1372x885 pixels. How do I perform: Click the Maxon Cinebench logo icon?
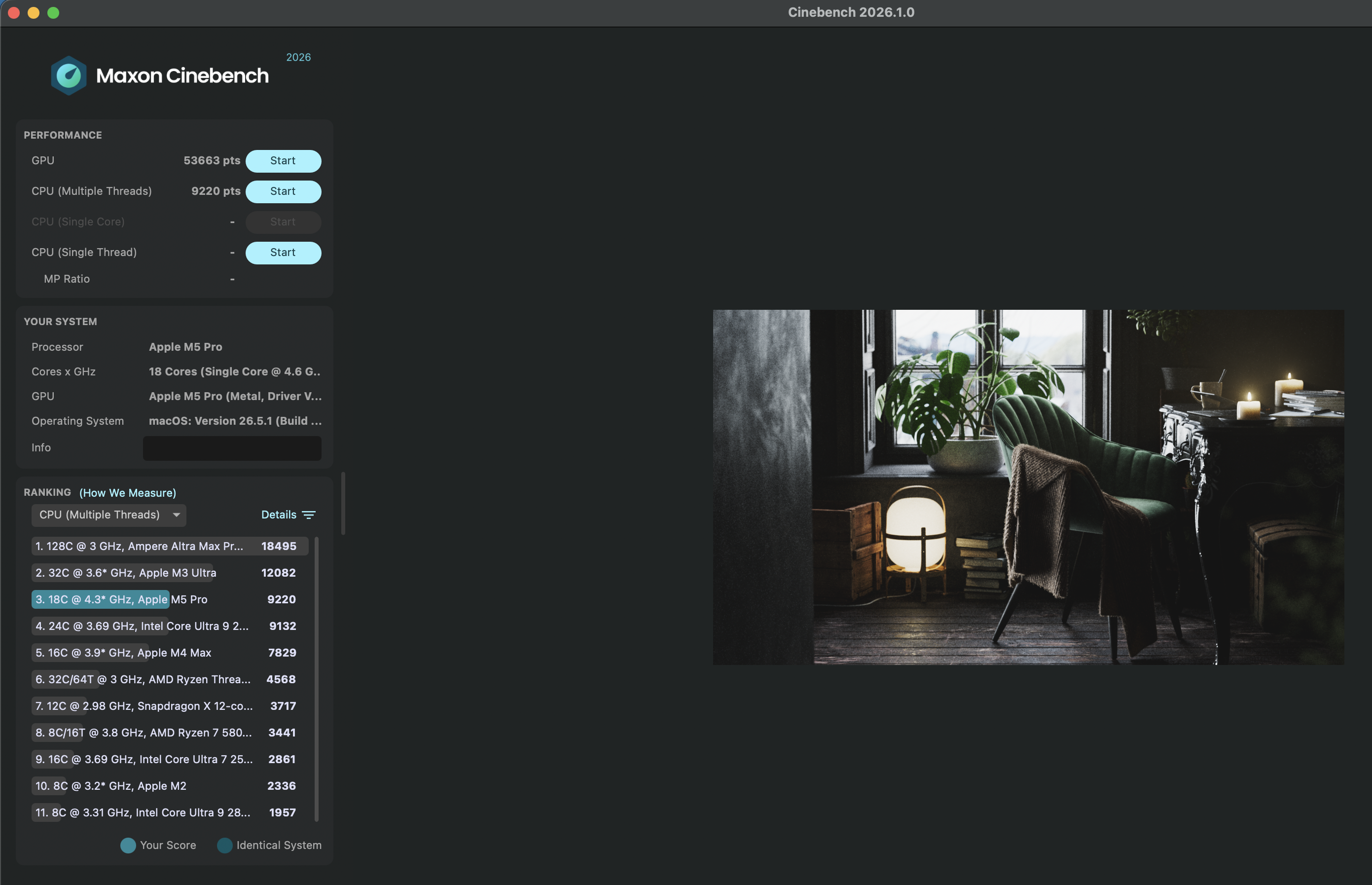tap(69, 75)
